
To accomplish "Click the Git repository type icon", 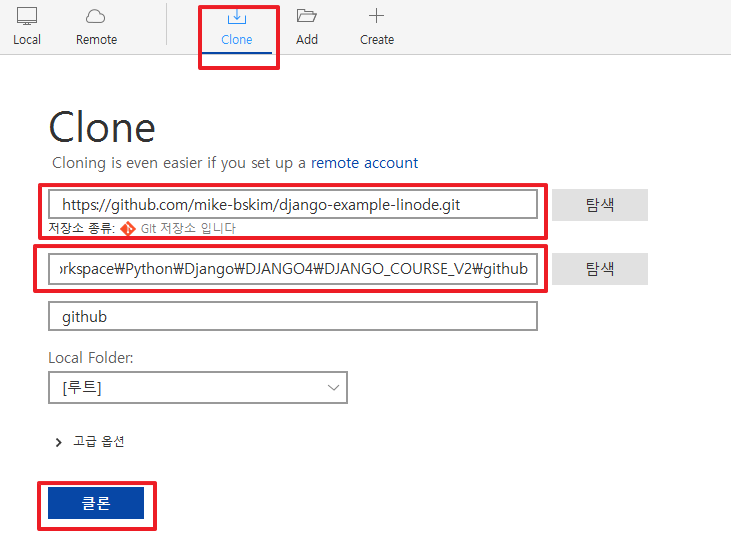I will [128, 229].
